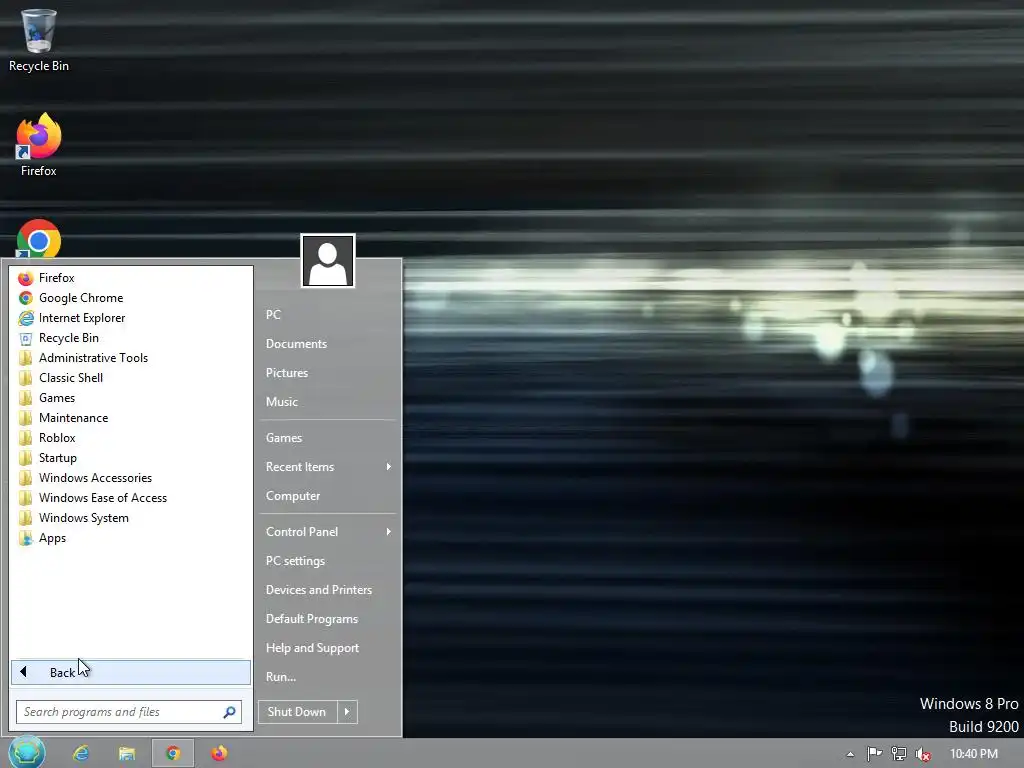Expand the Startup folder
1024x768 pixels.
coord(131,458)
